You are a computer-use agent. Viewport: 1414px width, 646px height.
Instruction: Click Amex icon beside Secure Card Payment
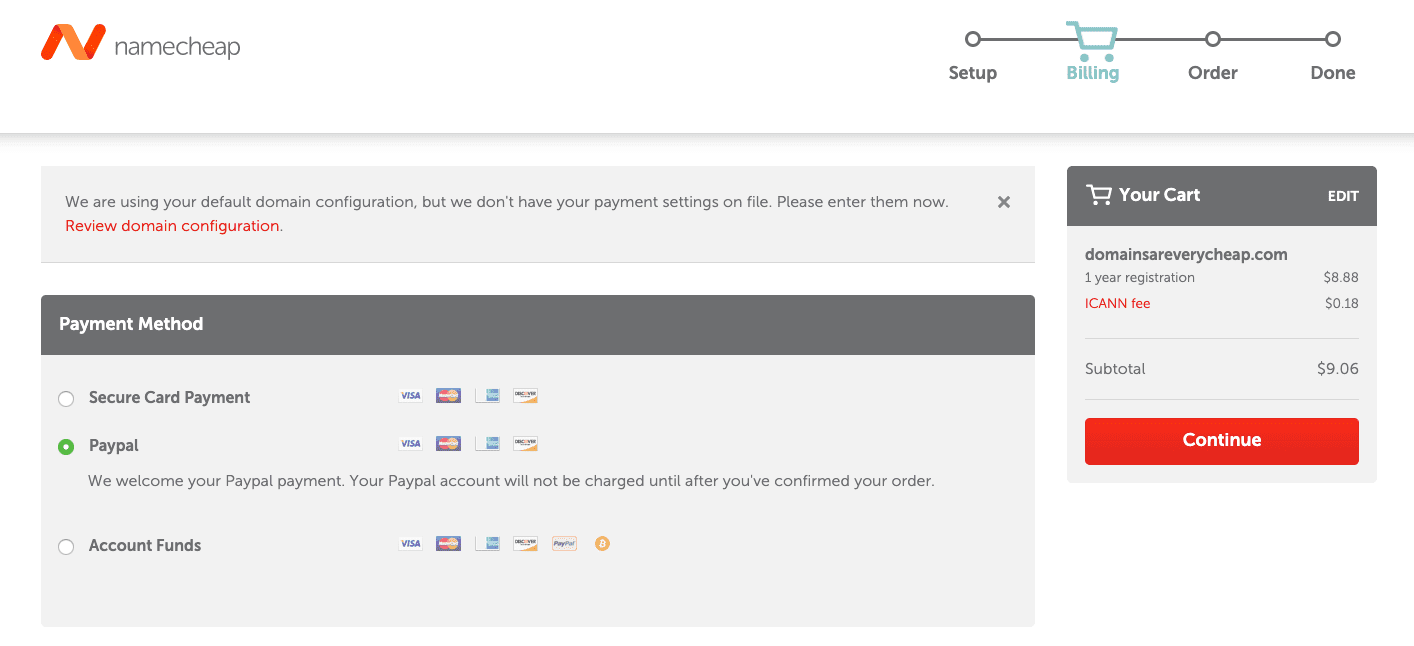(487, 396)
